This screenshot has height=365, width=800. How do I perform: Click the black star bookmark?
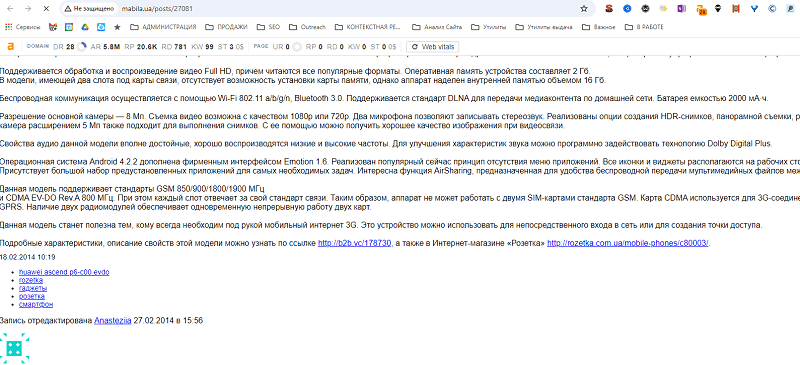pyautogui.click(x=117, y=27)
